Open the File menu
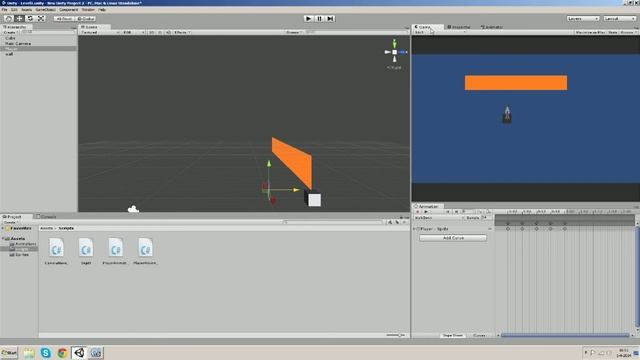640x360 pixels. click(x=4, y=9)
